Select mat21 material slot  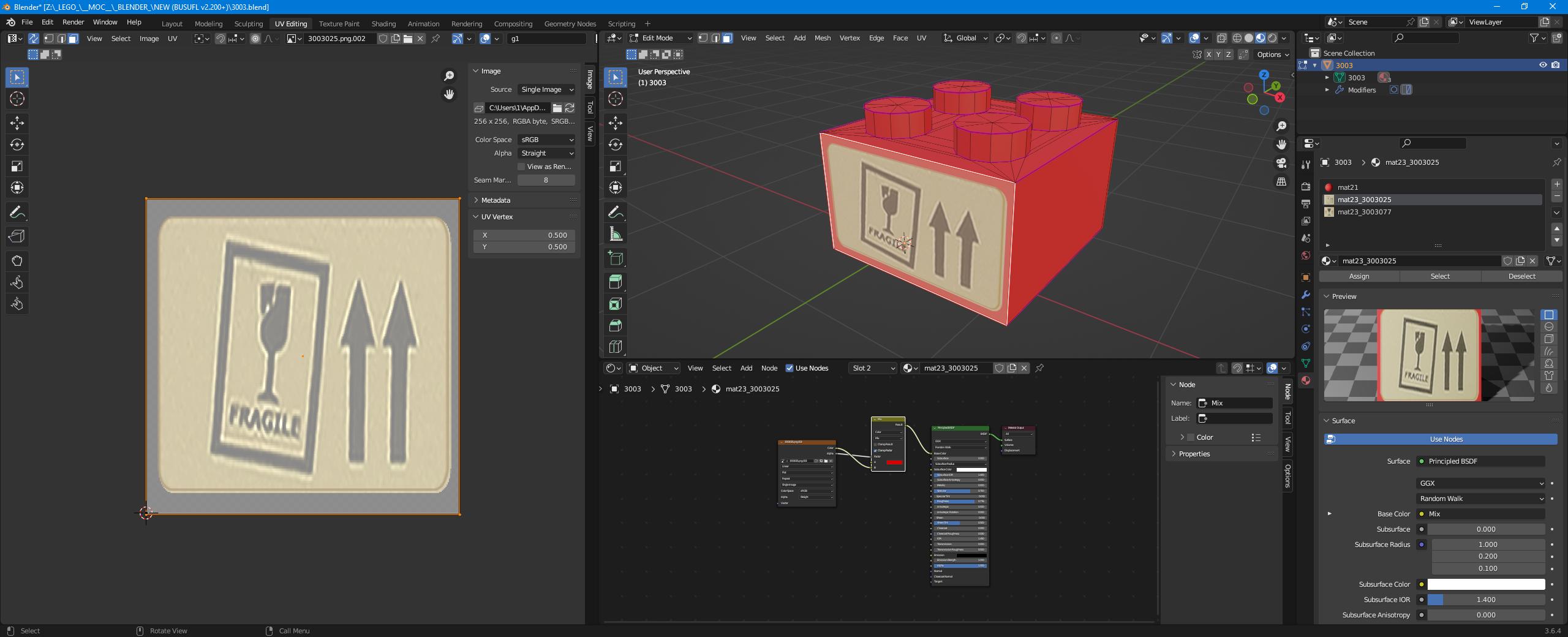pos(1431,187)
